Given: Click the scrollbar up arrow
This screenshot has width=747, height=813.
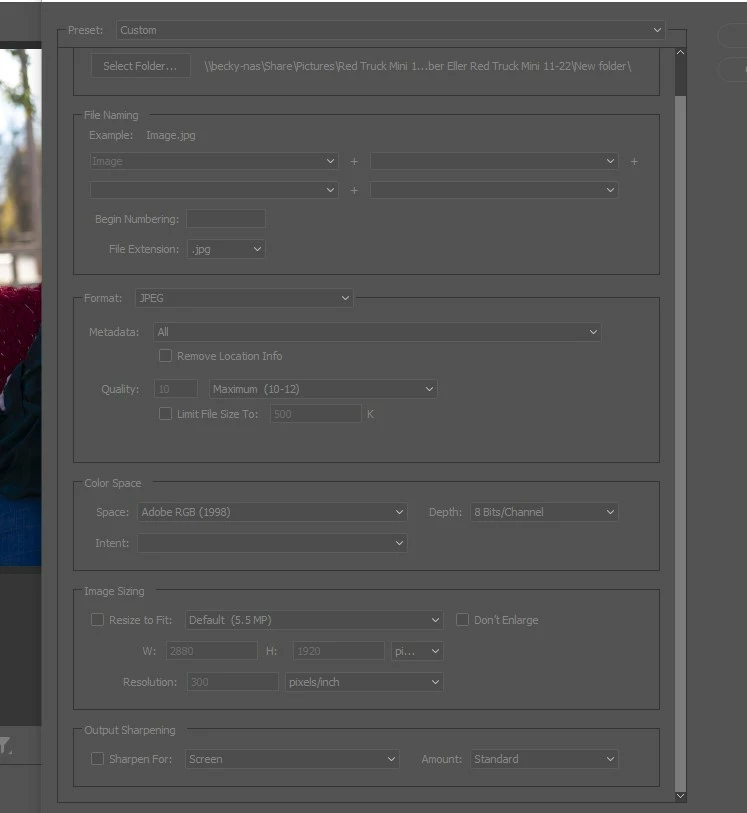Looking at the screenshot, I should pos(681,52).
